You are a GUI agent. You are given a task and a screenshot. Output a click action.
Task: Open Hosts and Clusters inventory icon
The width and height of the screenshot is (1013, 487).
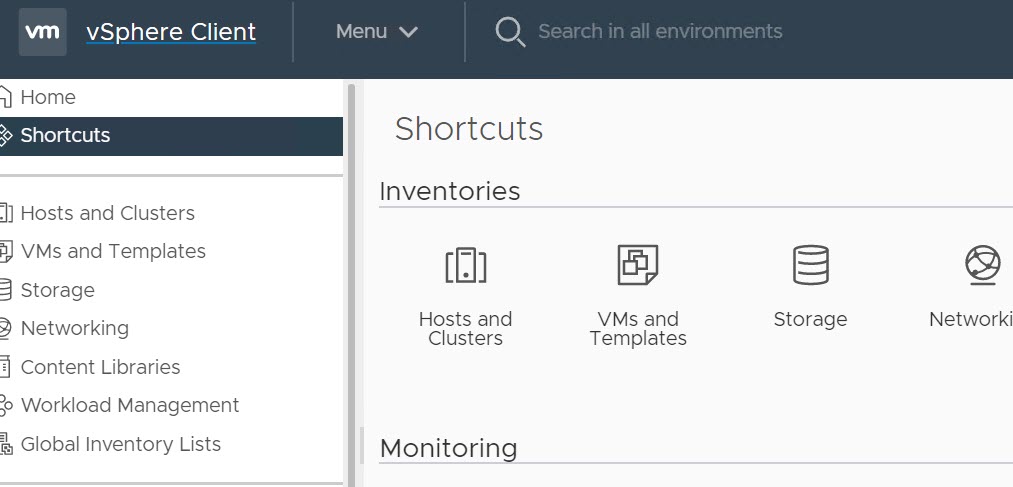(465, 266)
